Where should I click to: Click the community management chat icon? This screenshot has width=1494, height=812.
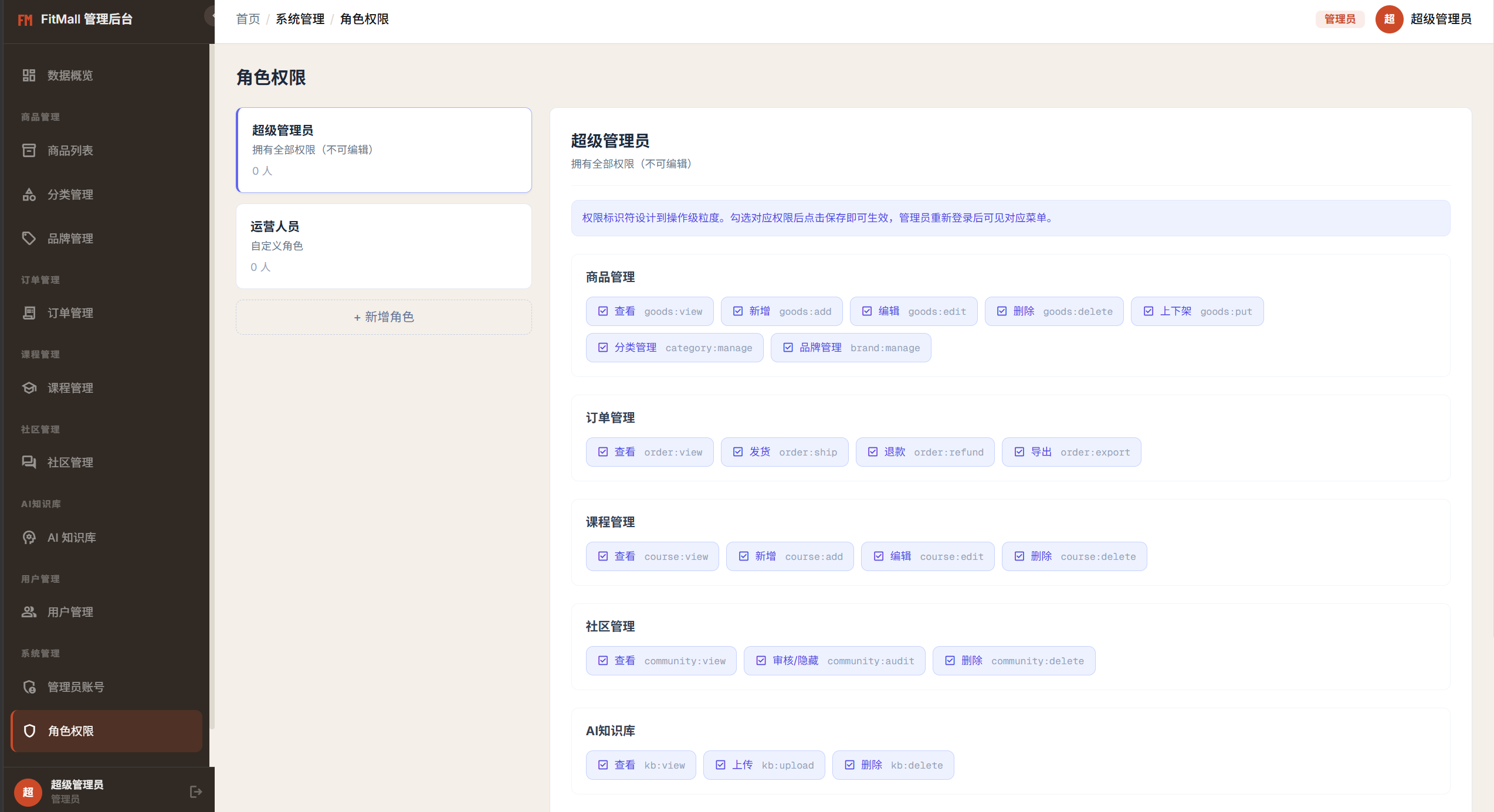click(29, 462)
